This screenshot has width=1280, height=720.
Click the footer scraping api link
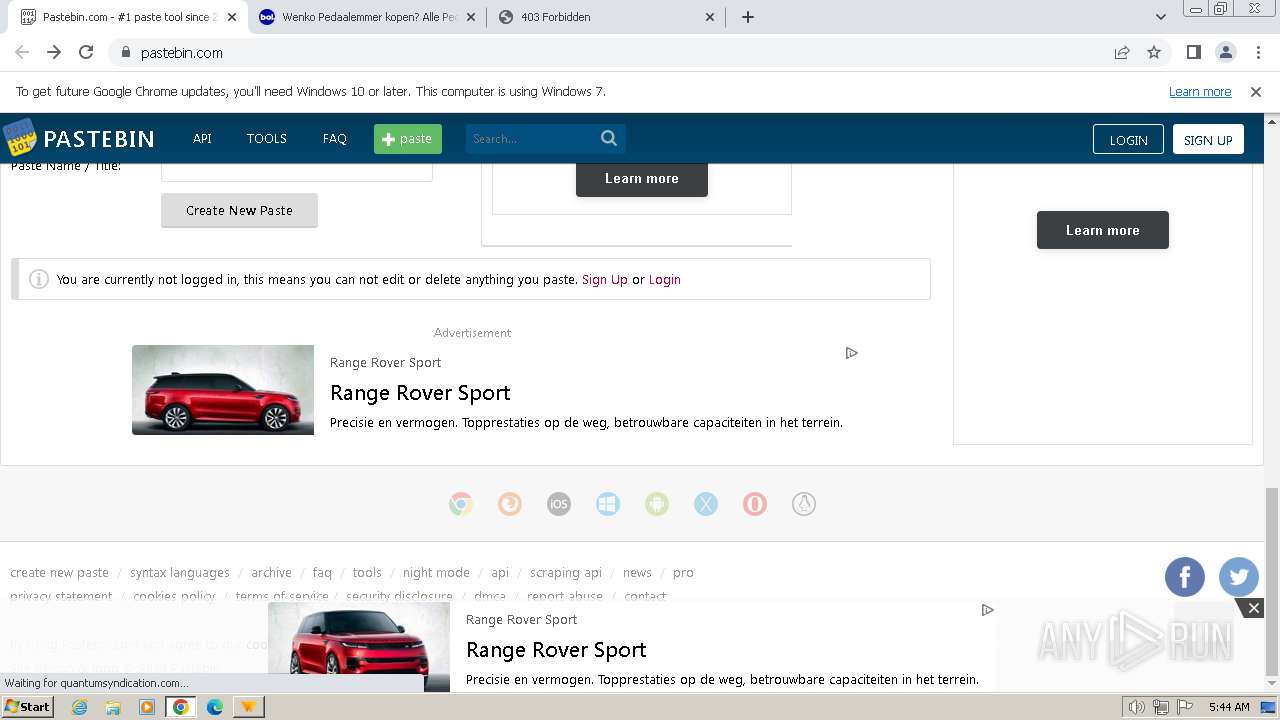coord(566,573)
